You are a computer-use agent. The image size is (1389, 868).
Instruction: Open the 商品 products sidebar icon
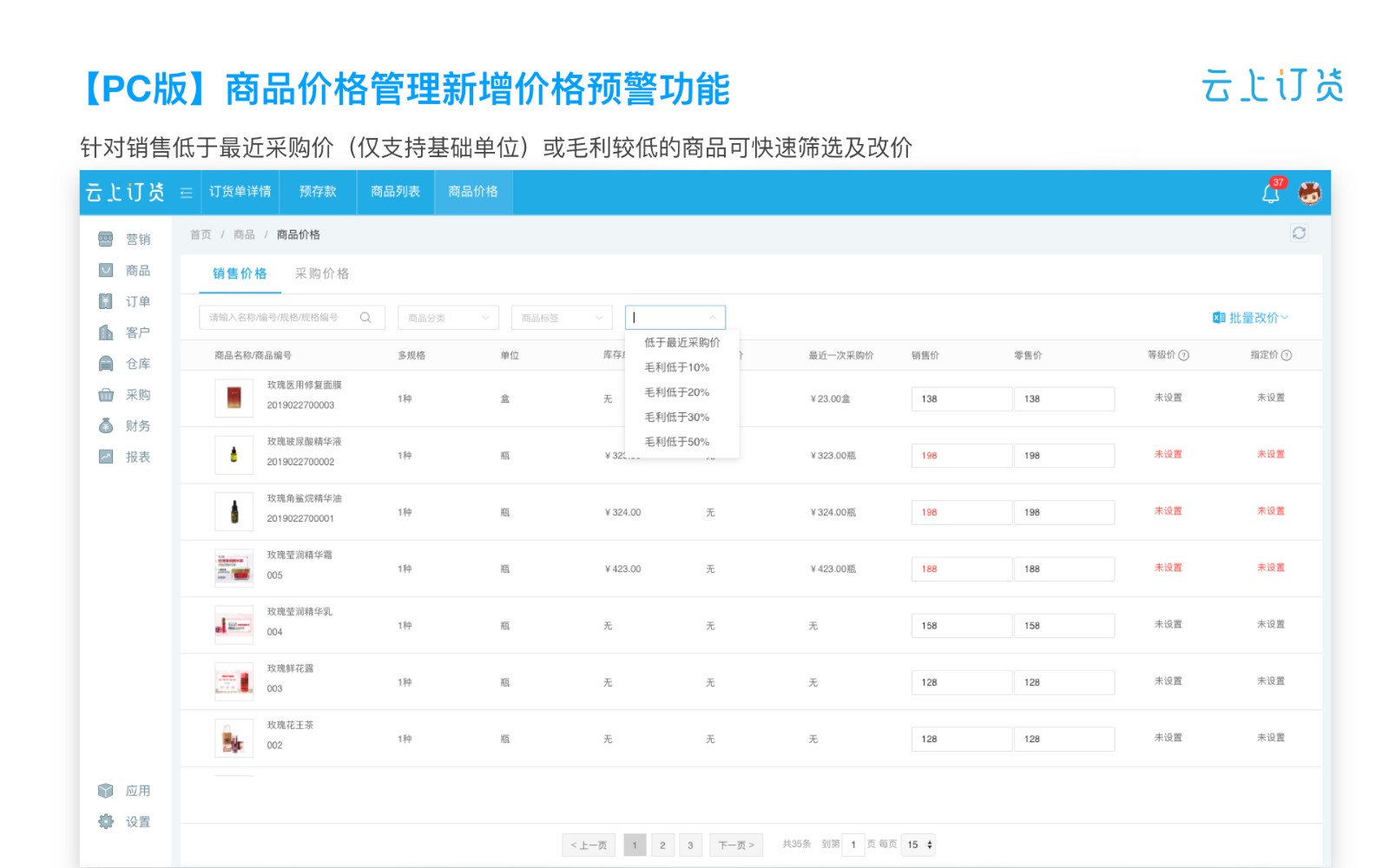pyautogui.click(x=106, y=270)
